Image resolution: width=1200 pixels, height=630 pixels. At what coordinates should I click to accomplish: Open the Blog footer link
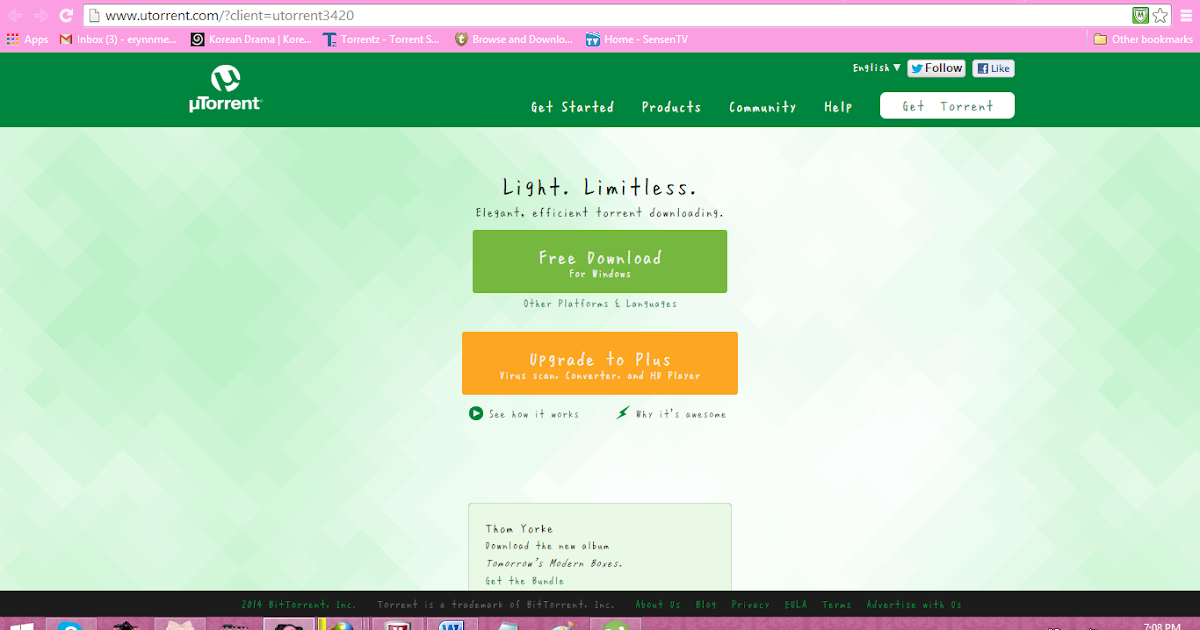[706, 605]
